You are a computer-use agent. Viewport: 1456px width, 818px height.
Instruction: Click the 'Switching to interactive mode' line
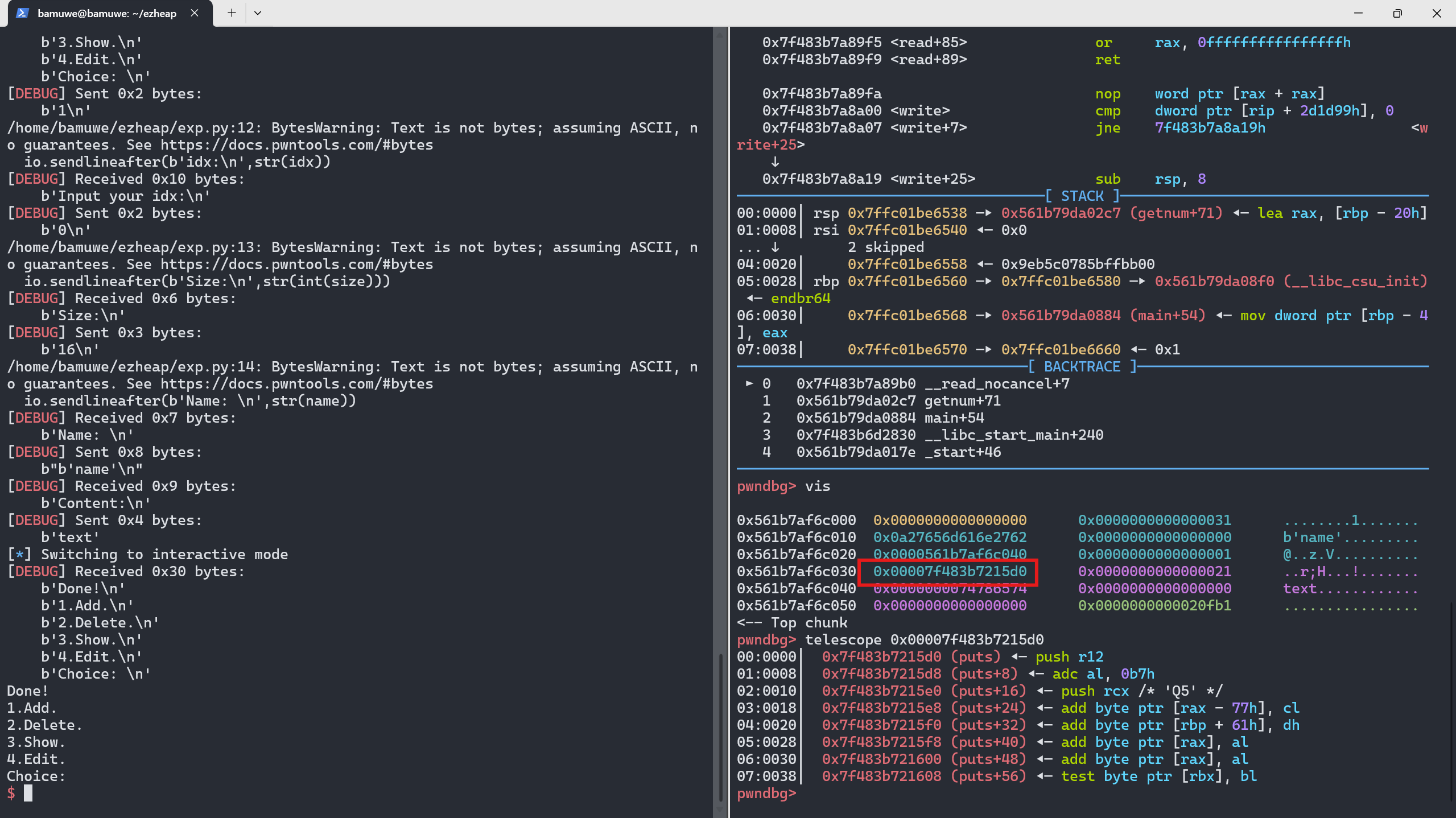coord(148,555)
